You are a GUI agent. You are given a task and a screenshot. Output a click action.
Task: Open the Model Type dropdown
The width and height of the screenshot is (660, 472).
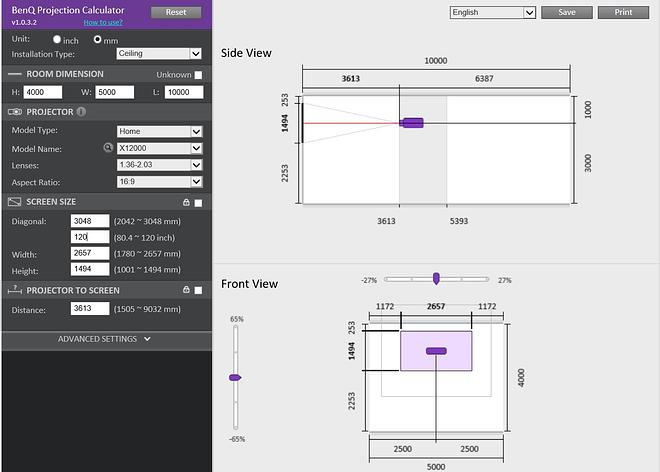pyautogui.click(x=160, y=131)
